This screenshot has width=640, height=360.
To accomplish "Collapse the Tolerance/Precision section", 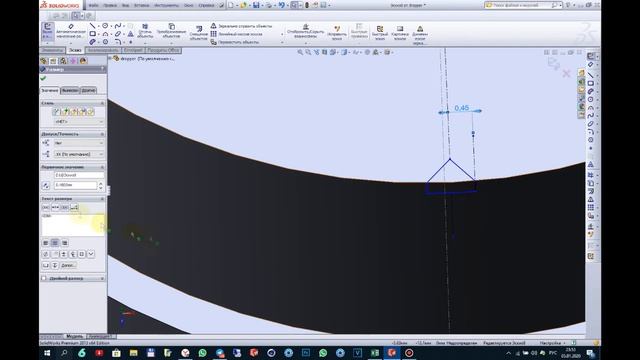I will point(102,134).
